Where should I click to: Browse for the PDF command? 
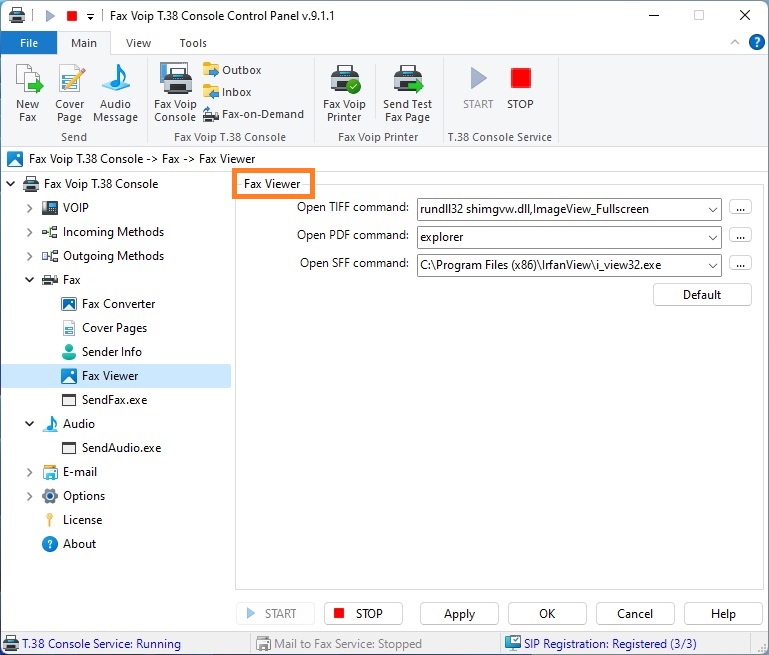740,236
